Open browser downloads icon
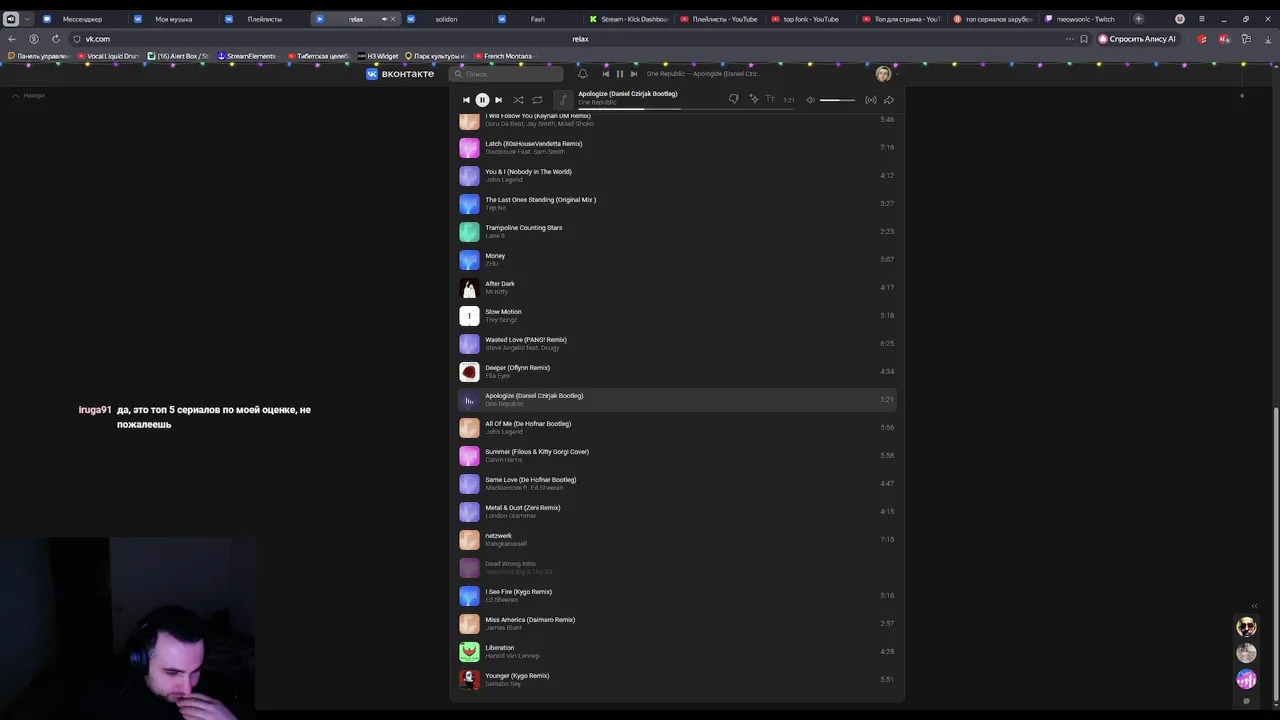 click(x=1266, y=39)
